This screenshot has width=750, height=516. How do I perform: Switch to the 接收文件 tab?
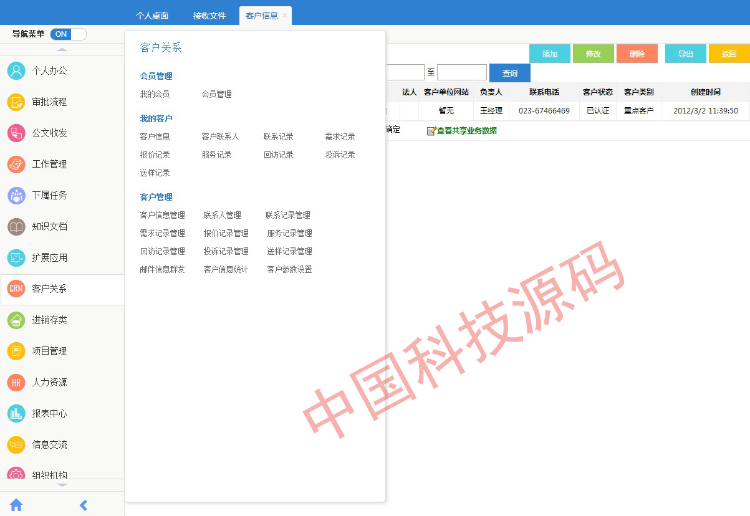(209, 16)
